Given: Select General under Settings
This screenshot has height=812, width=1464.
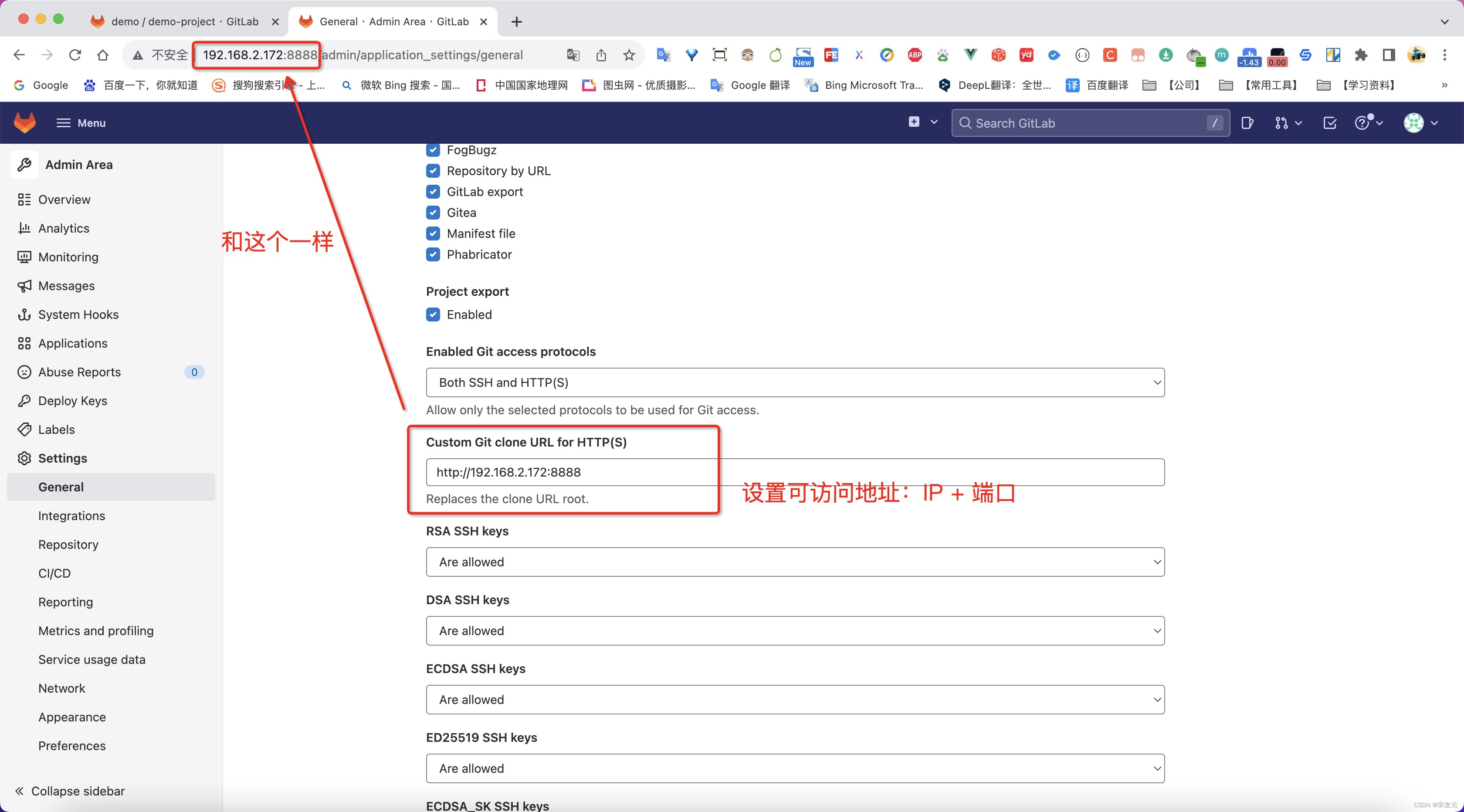Looking at the screenshot, I should click(x=111, y=487).
